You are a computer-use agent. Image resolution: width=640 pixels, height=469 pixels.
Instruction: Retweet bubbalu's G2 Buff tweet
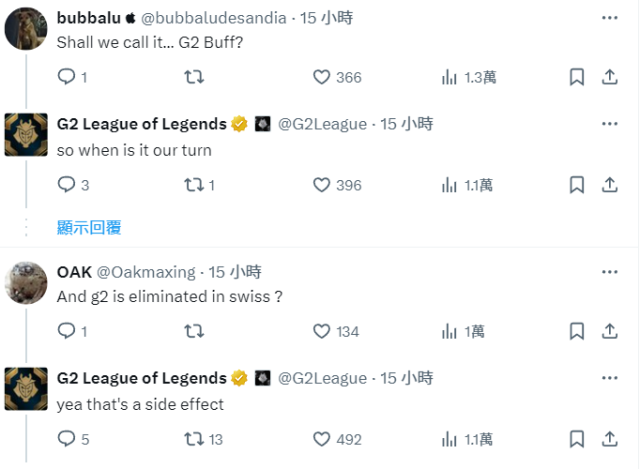coord(196,77)
